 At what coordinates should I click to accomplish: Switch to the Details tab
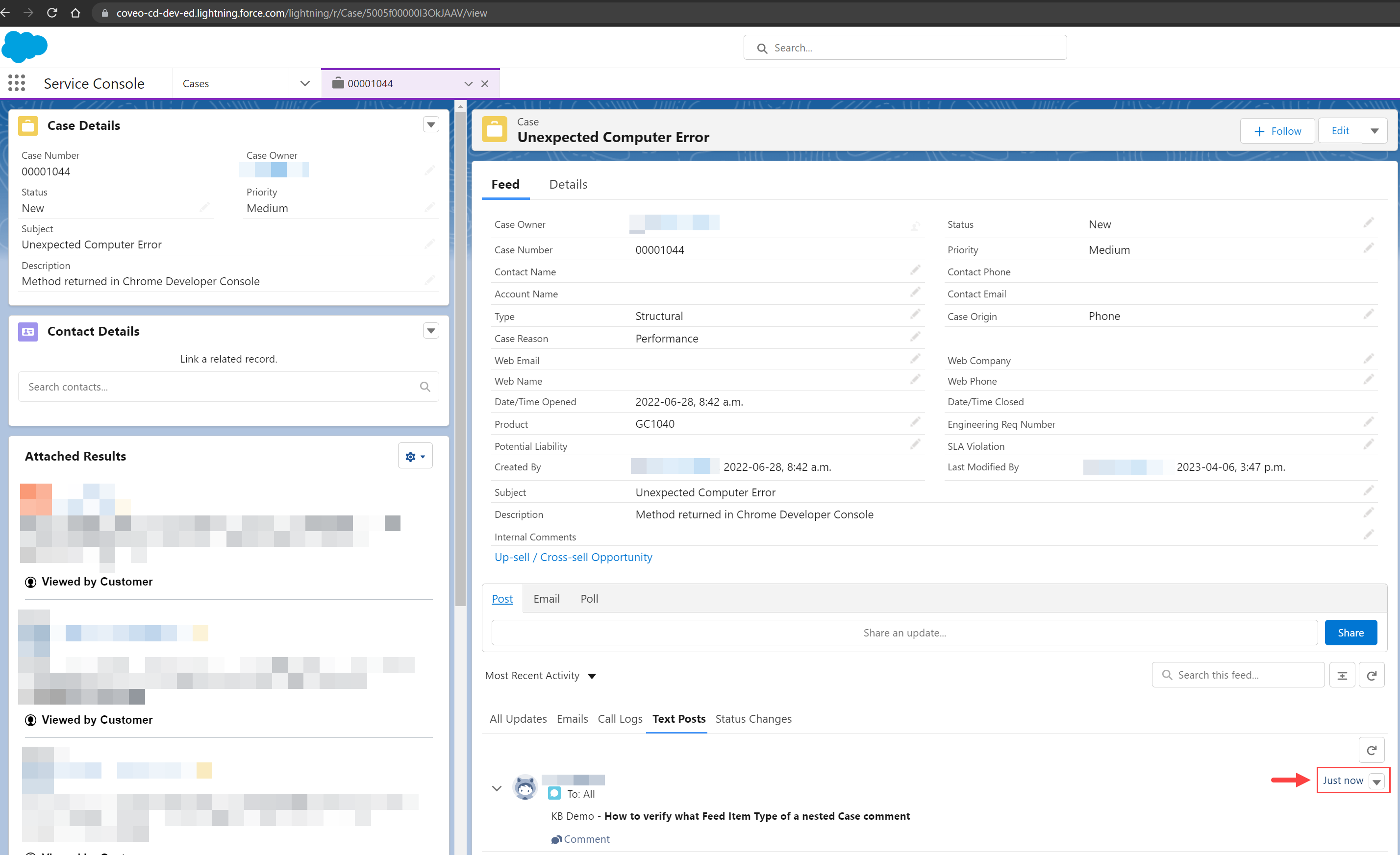pos(568,184)
